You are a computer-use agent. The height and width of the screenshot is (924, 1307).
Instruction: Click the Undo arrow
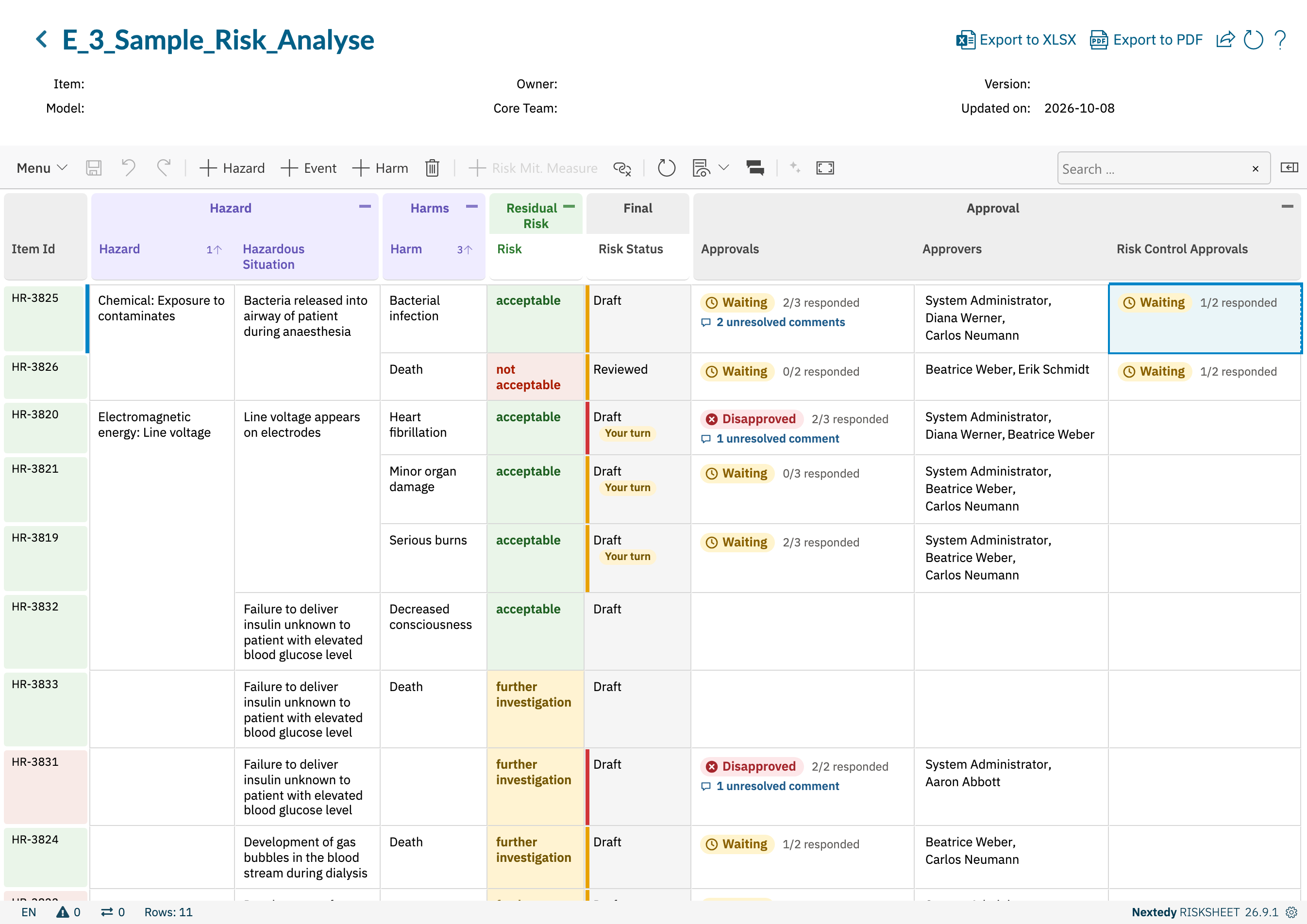(129, 168)
